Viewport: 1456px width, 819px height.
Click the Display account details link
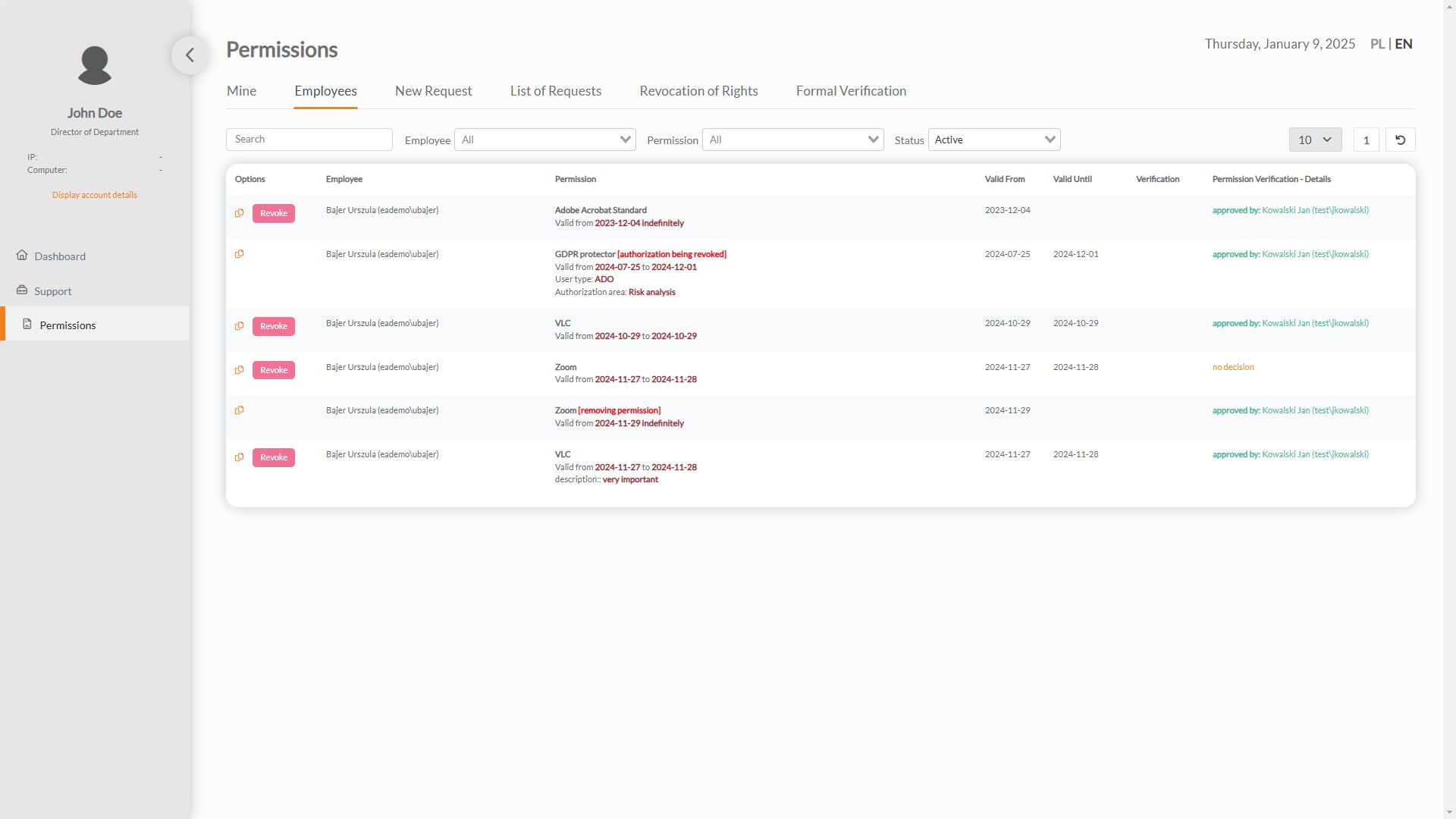tap(95, 195)
